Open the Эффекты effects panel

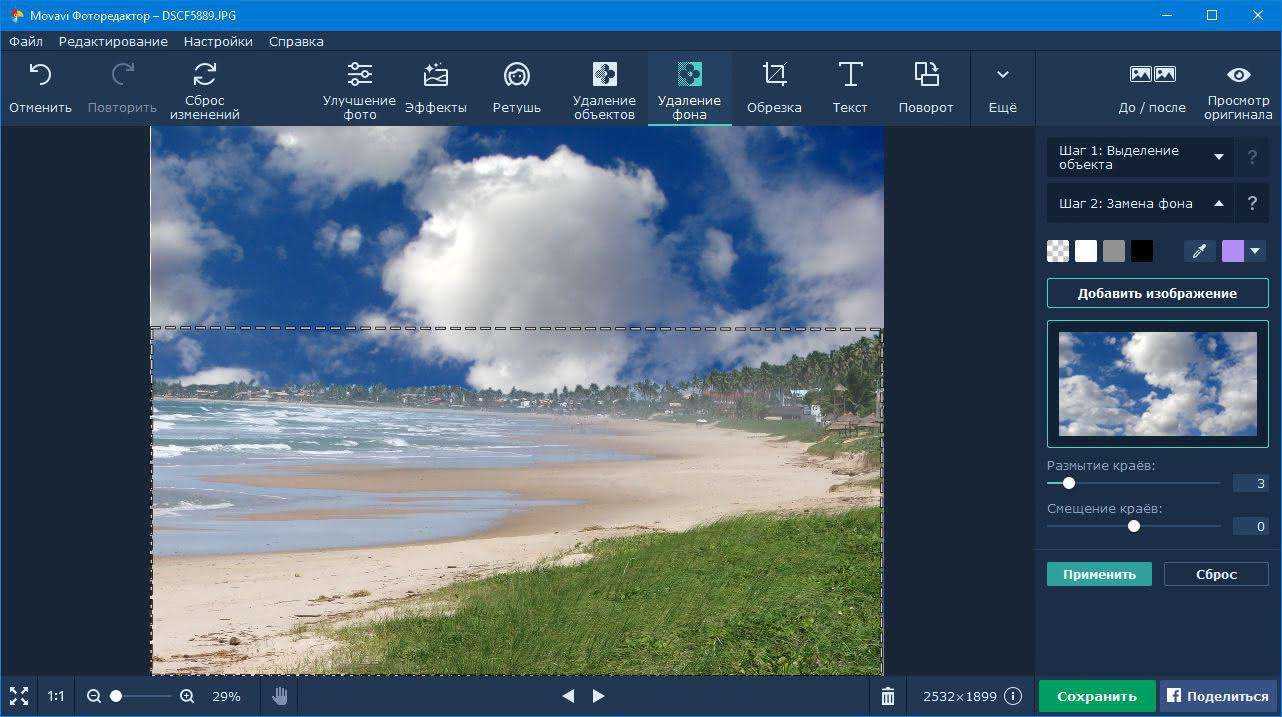coord(435,89)
